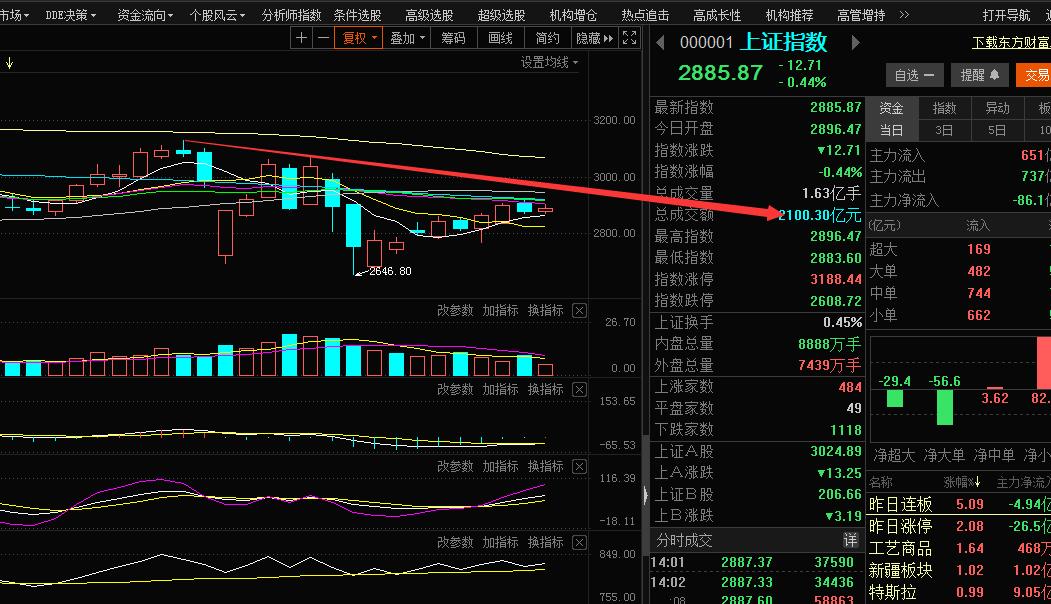Open 详 details for 分时成交
The width and height of the screenshot is (1051, 604).
click(x=851, y=540)
